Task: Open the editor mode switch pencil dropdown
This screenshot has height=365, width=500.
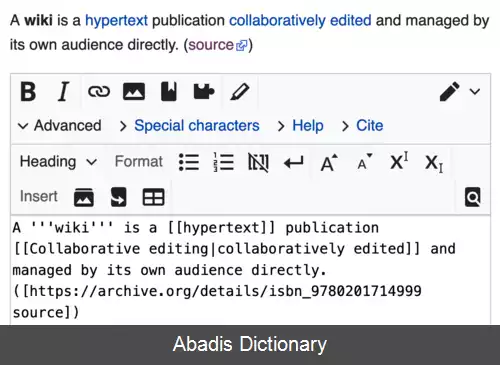Action: pyautogui.click(x=460, y=91)
